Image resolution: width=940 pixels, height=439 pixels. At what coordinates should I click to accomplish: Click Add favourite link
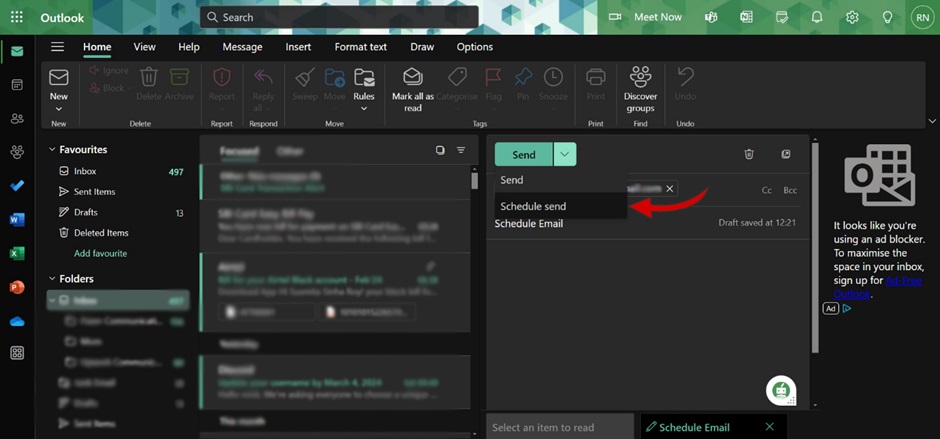[x=101, y=254]
